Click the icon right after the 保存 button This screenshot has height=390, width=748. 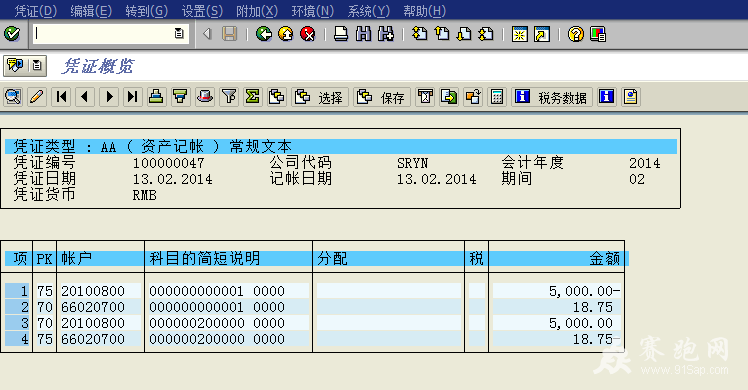[425, 97]
